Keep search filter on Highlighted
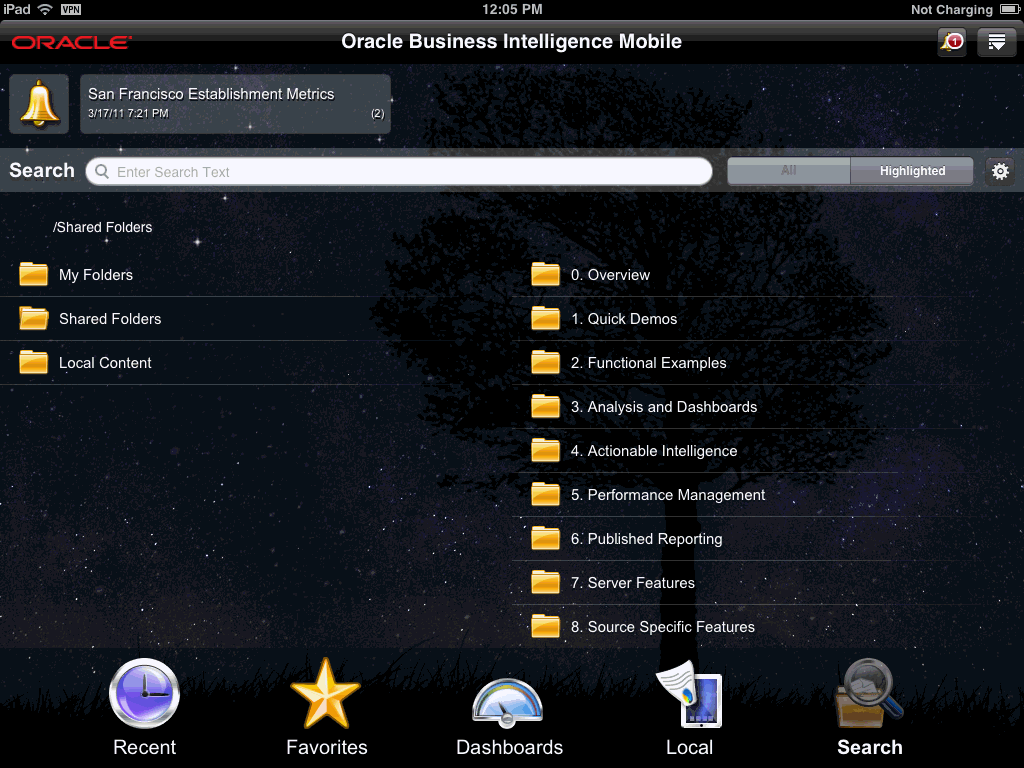1024x768 pixels. pos(910,170)
